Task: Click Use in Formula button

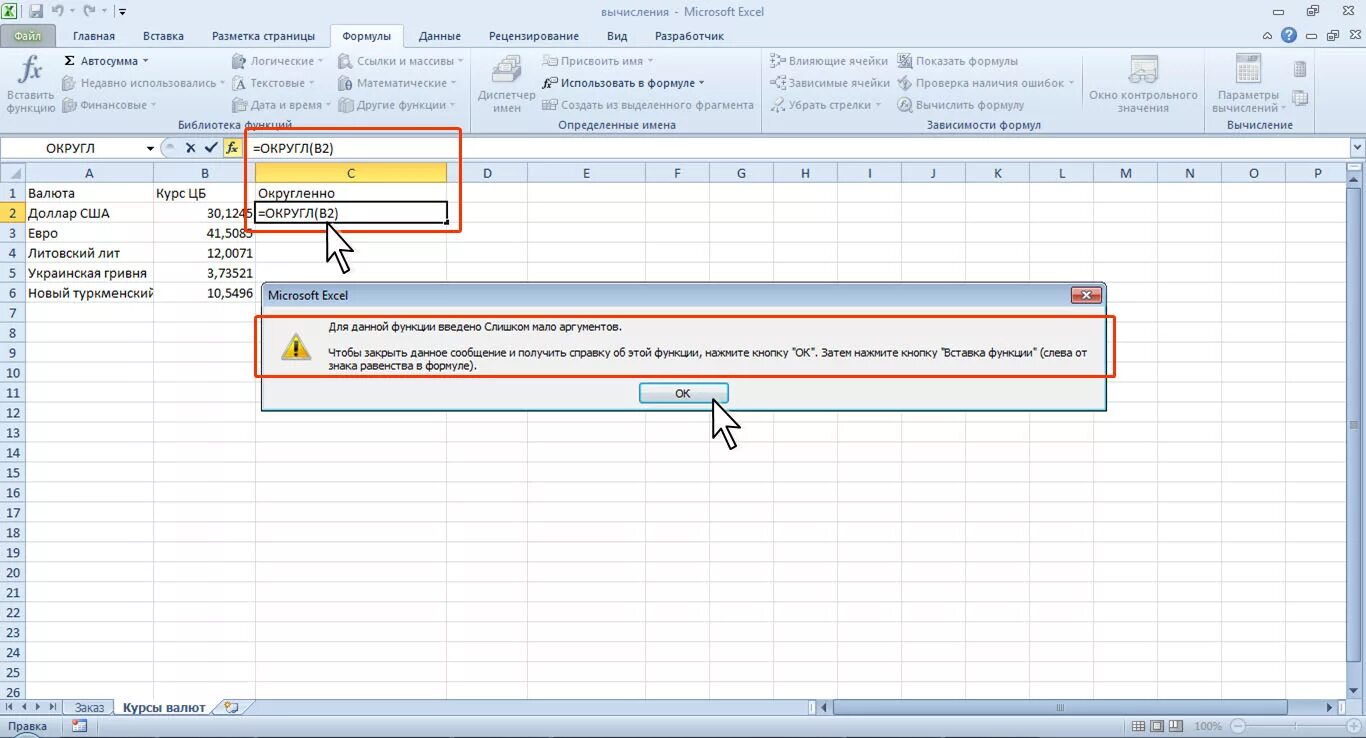Action: coord(623,83)
